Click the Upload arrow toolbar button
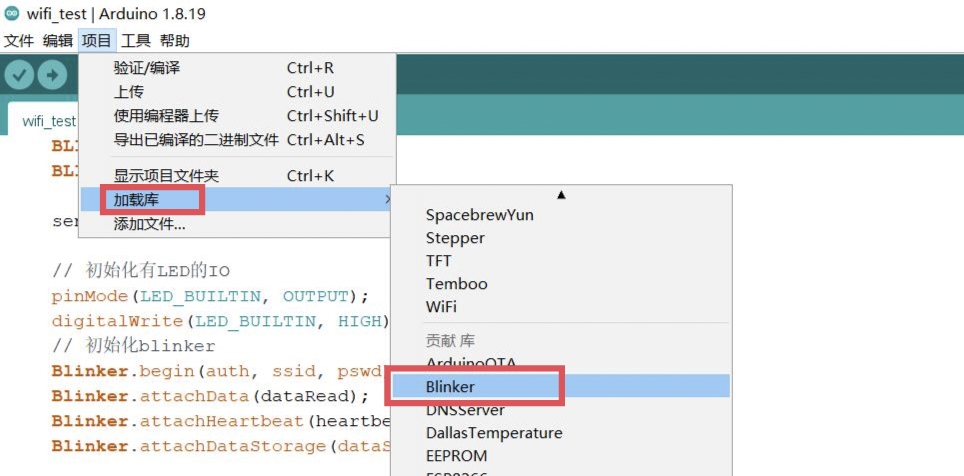 click(52, 75)
